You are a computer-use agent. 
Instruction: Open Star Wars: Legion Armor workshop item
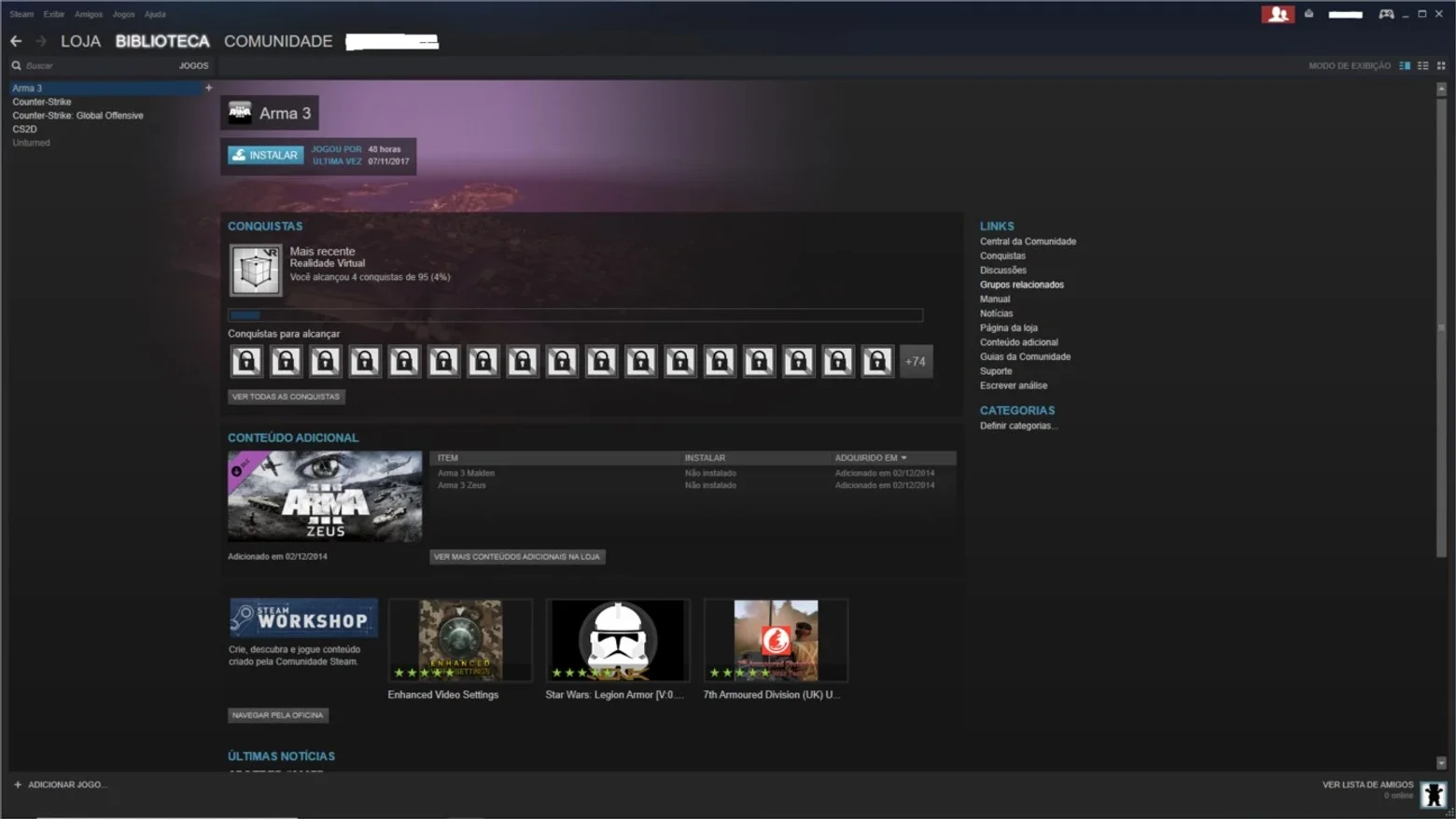[x=618, y=640]
